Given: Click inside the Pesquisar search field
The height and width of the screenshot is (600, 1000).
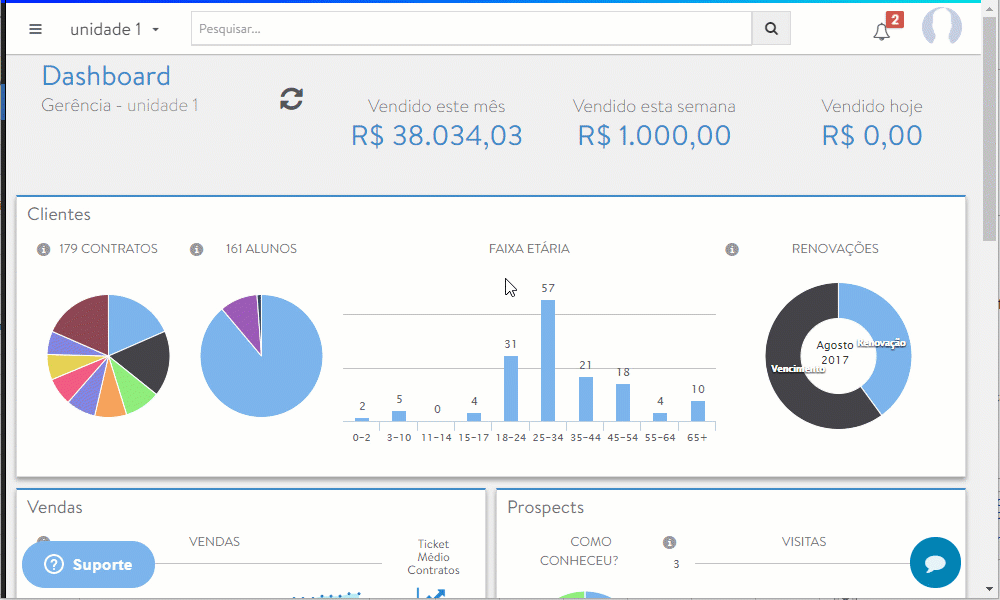Looking at the screenshot, I should click(470, 29).
